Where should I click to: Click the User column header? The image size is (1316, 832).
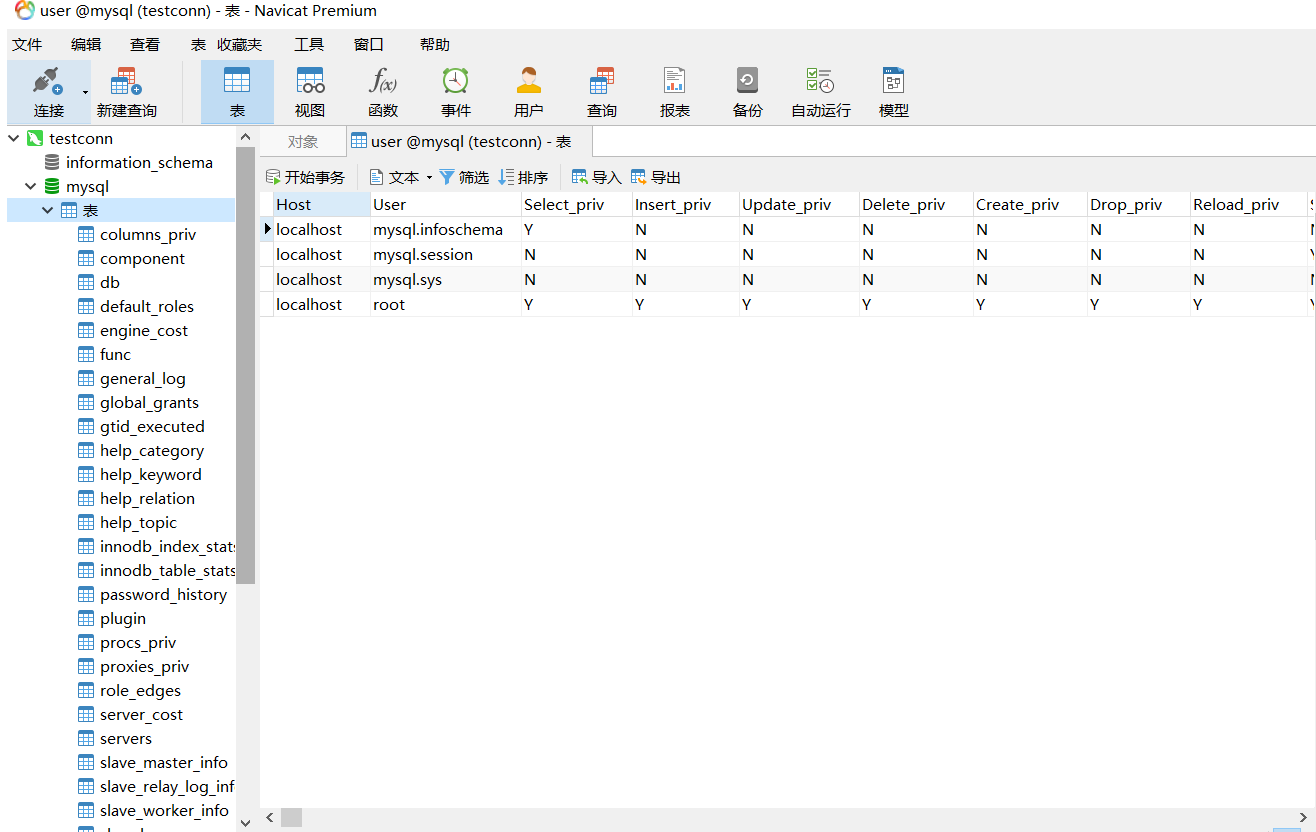click(446, 204)
